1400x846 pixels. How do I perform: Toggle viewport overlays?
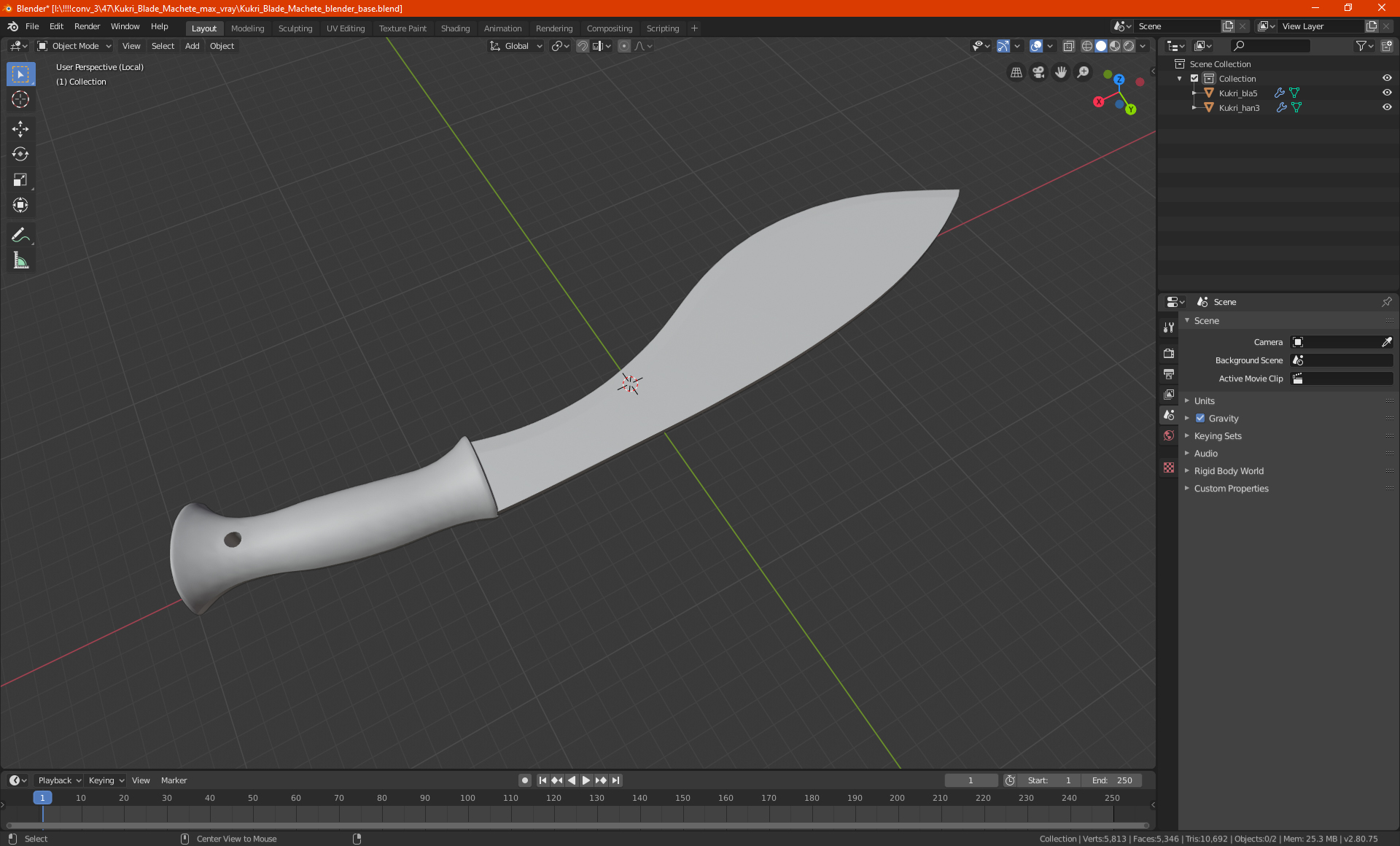[x=1036, y=46]
